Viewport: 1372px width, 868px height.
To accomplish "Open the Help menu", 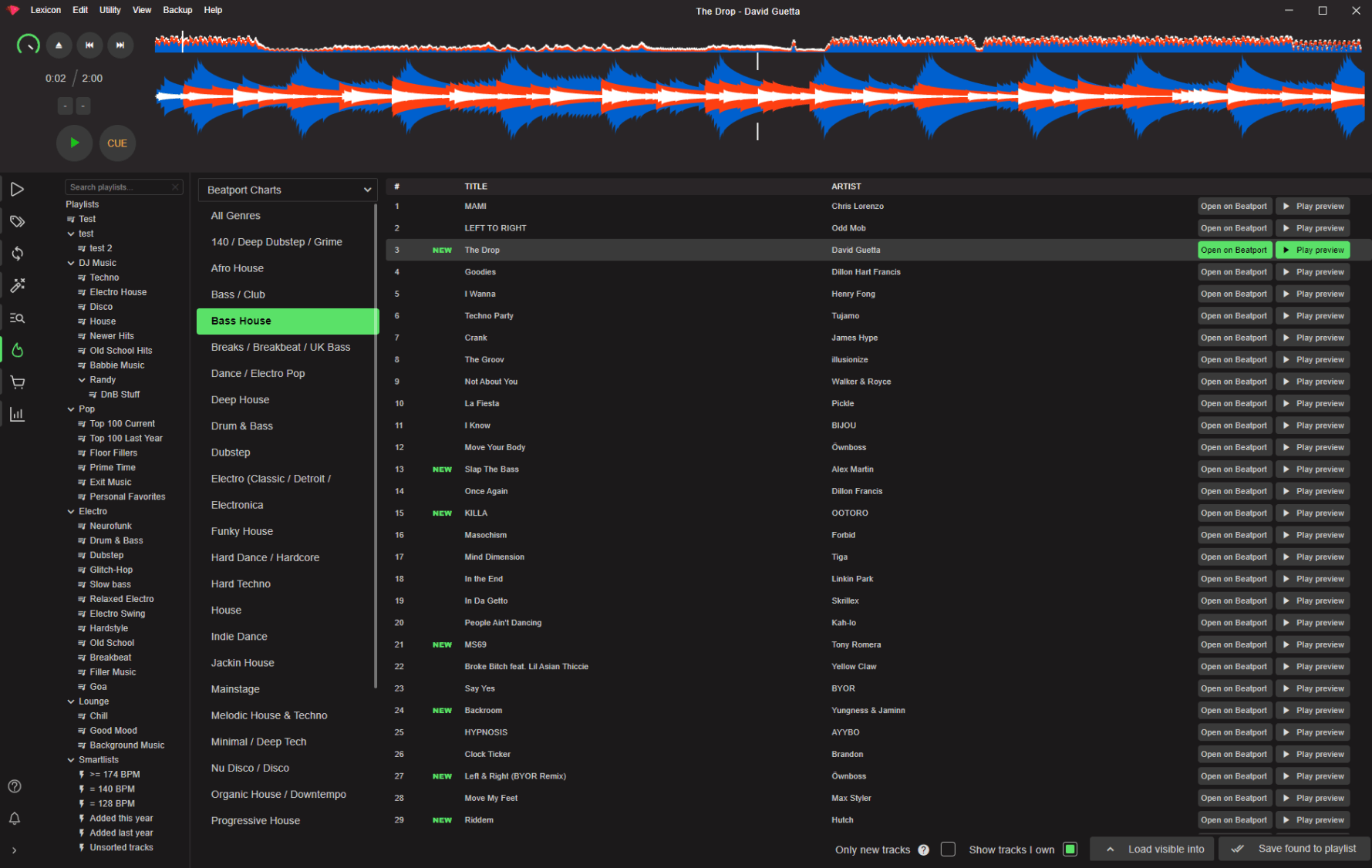I will tap(213, 10).
